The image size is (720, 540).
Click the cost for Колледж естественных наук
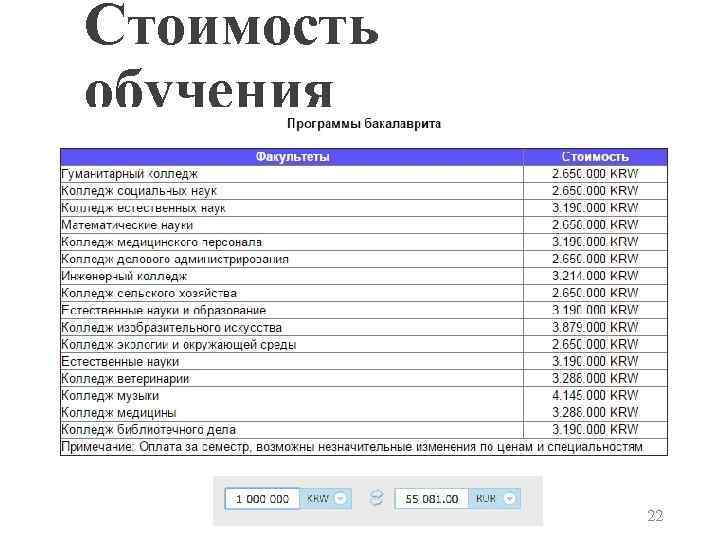pos(595,208)
